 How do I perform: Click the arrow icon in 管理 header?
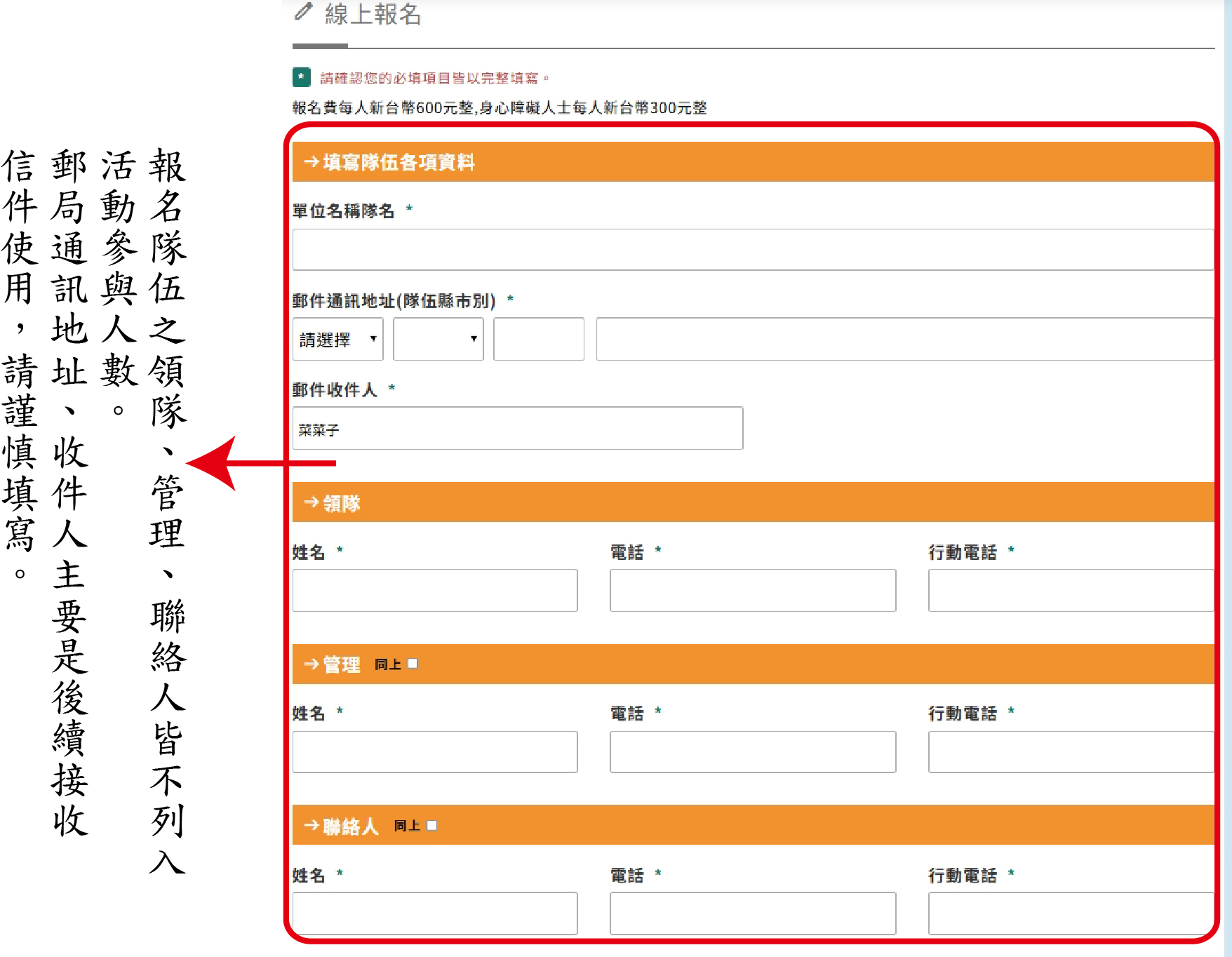point(311,664)
